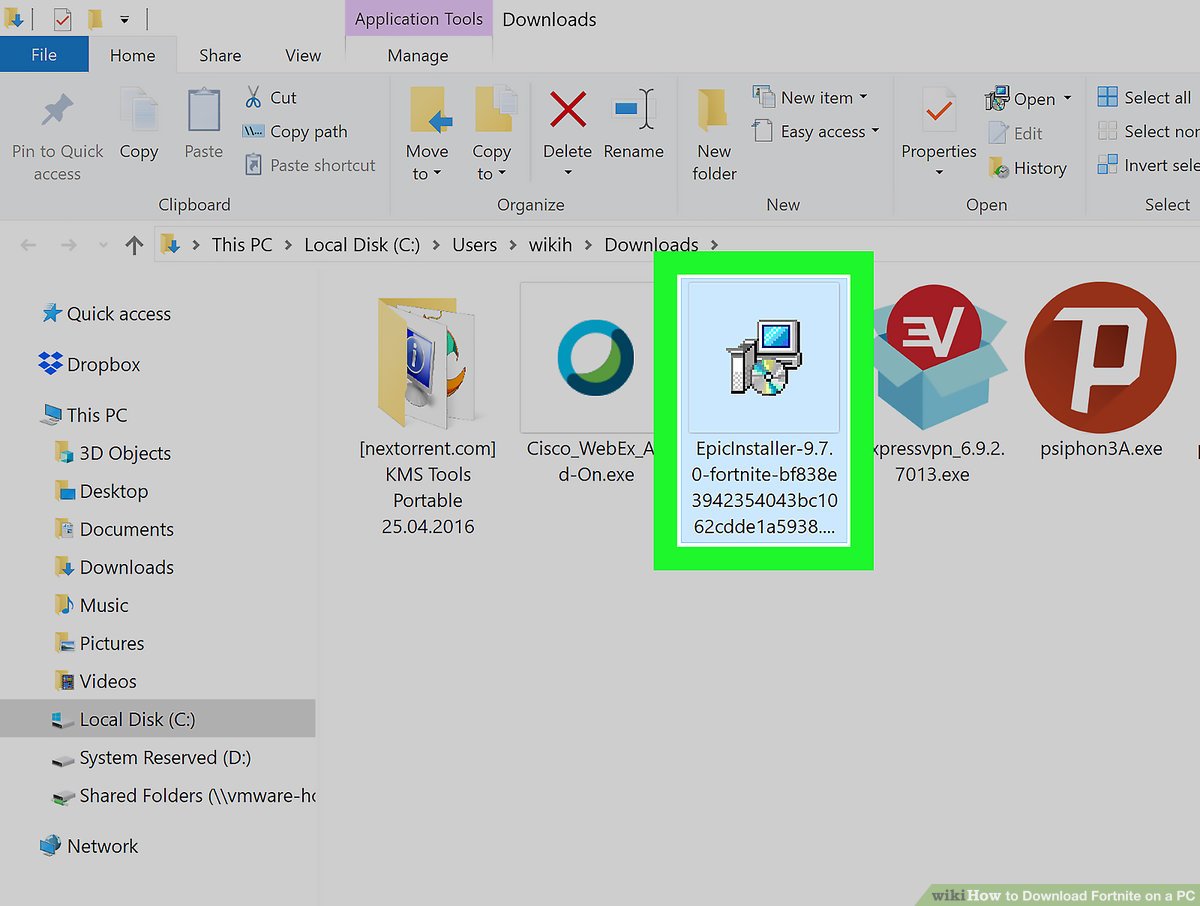The width and height of the screenshot is (1200, 906).
Task: Select the psiphon3A.exe file thumbnail
Action: (x=1100, y=358)
